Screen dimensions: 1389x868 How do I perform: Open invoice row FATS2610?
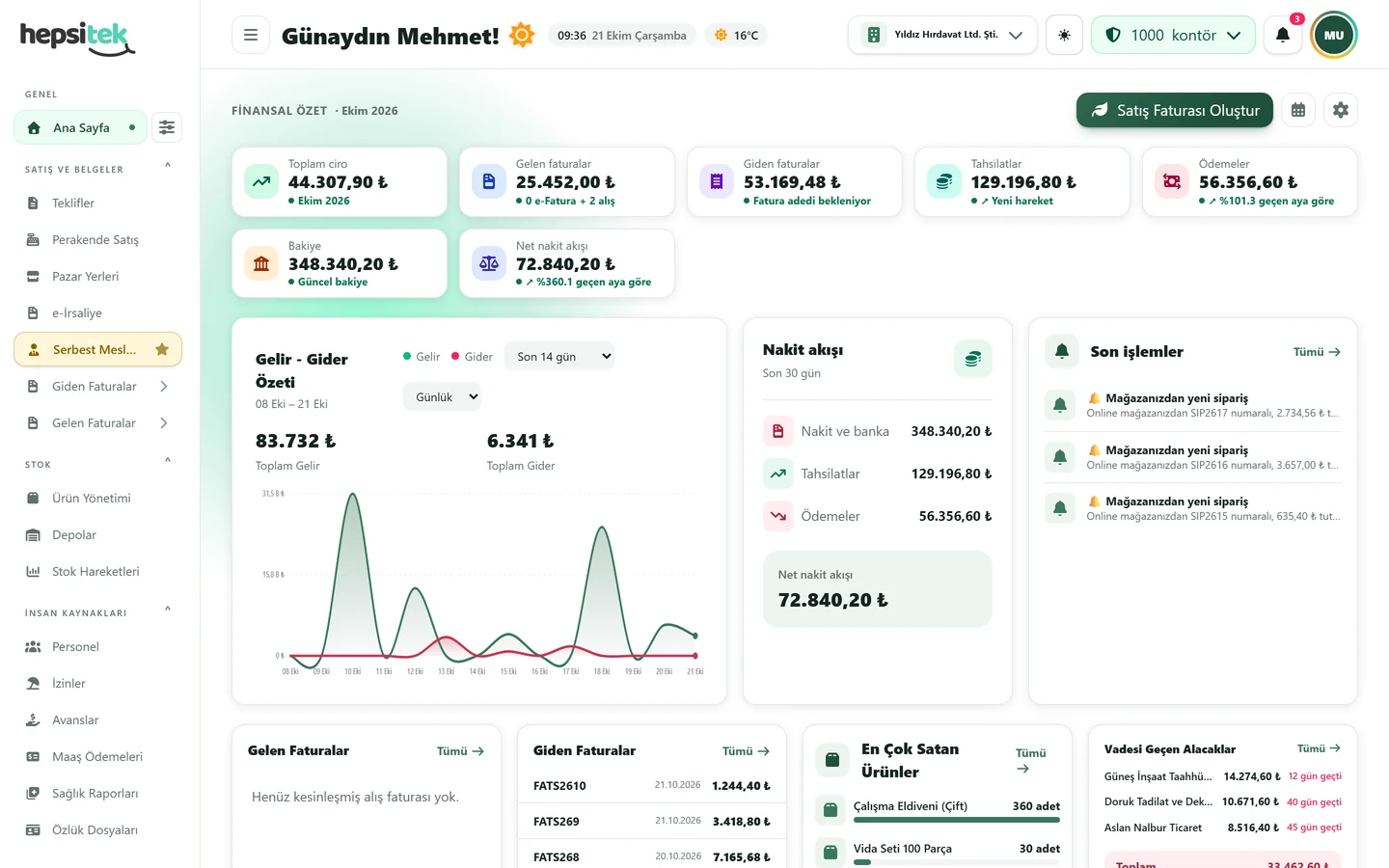(652, 786)
